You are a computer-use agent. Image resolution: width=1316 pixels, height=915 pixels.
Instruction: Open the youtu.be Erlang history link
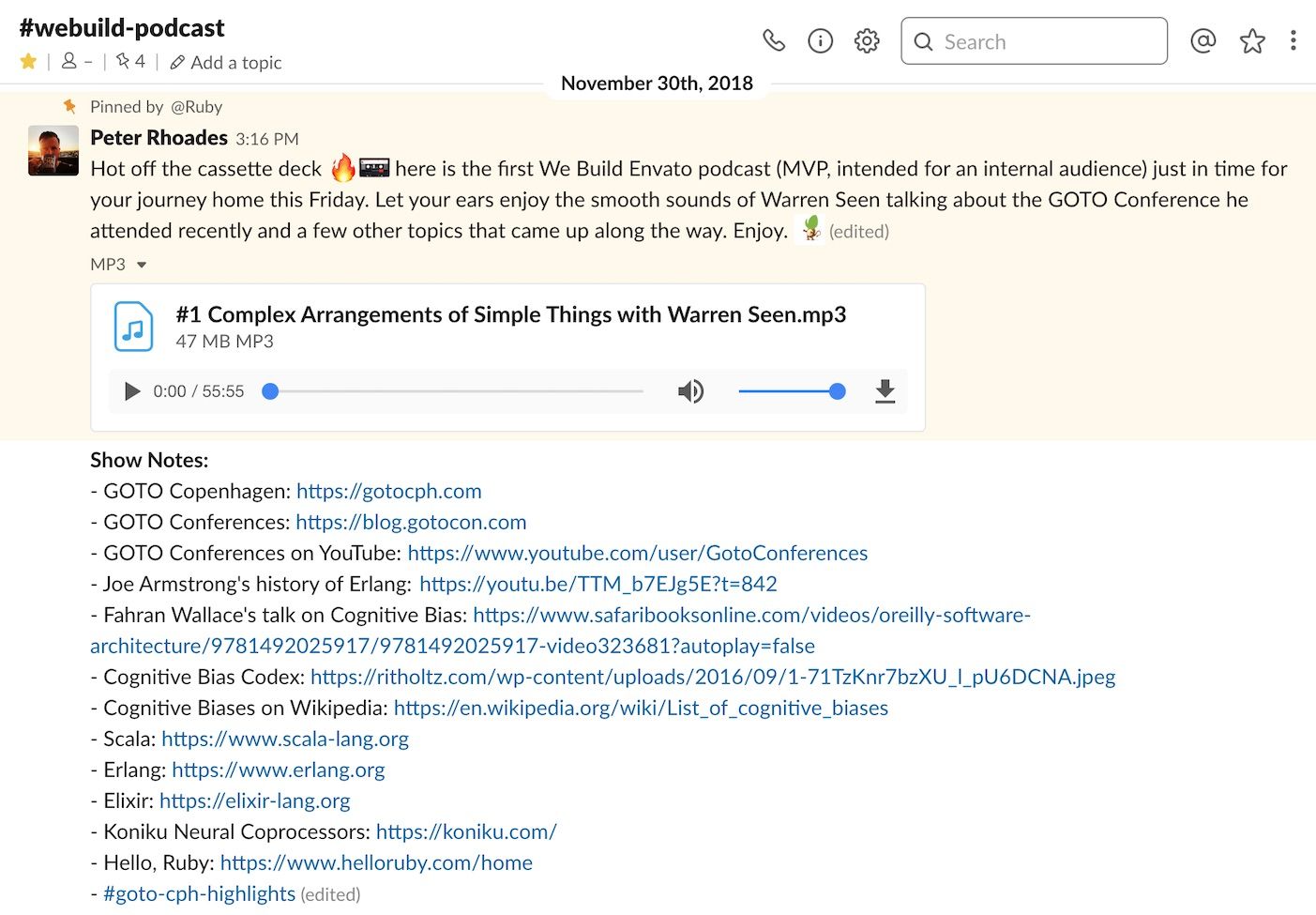tap(598, 584)
